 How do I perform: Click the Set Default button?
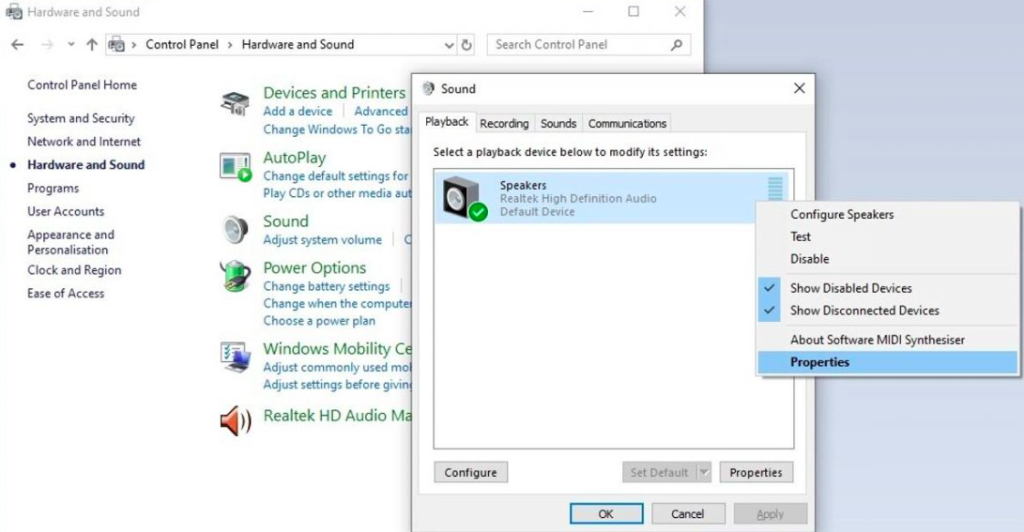tap(659, 472)
